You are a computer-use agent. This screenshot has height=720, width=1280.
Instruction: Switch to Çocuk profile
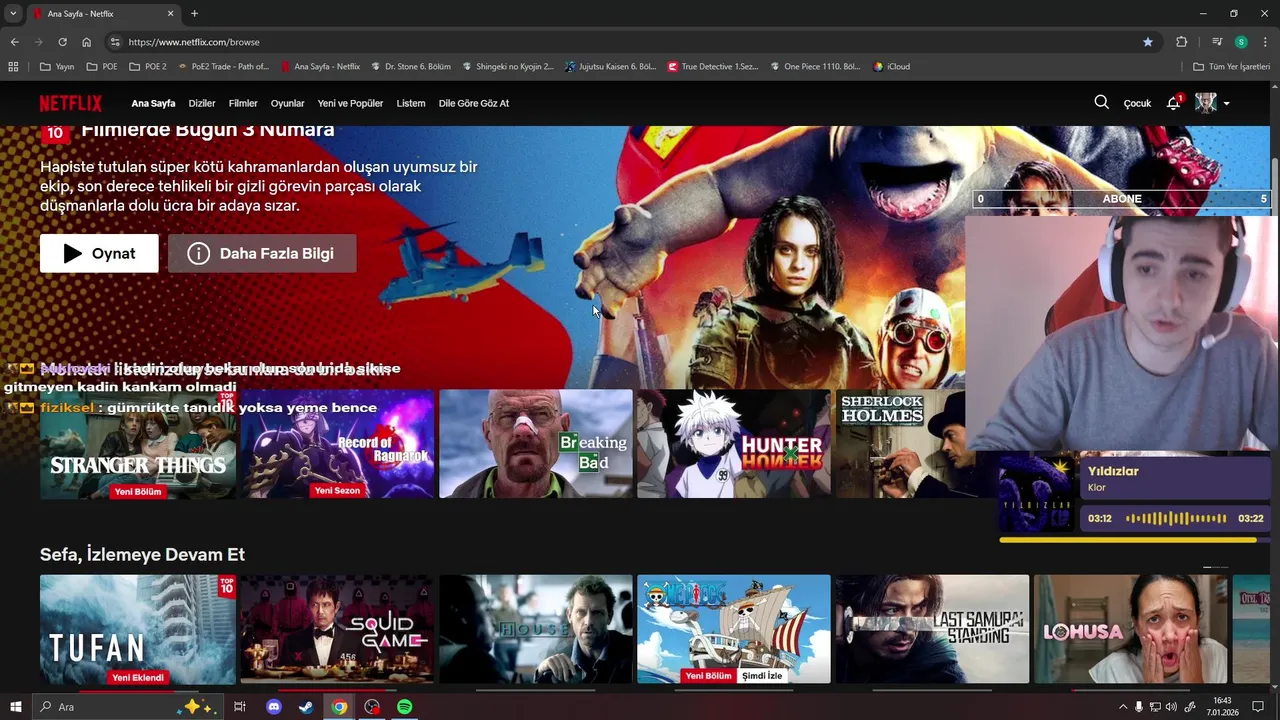point(1138,103)
